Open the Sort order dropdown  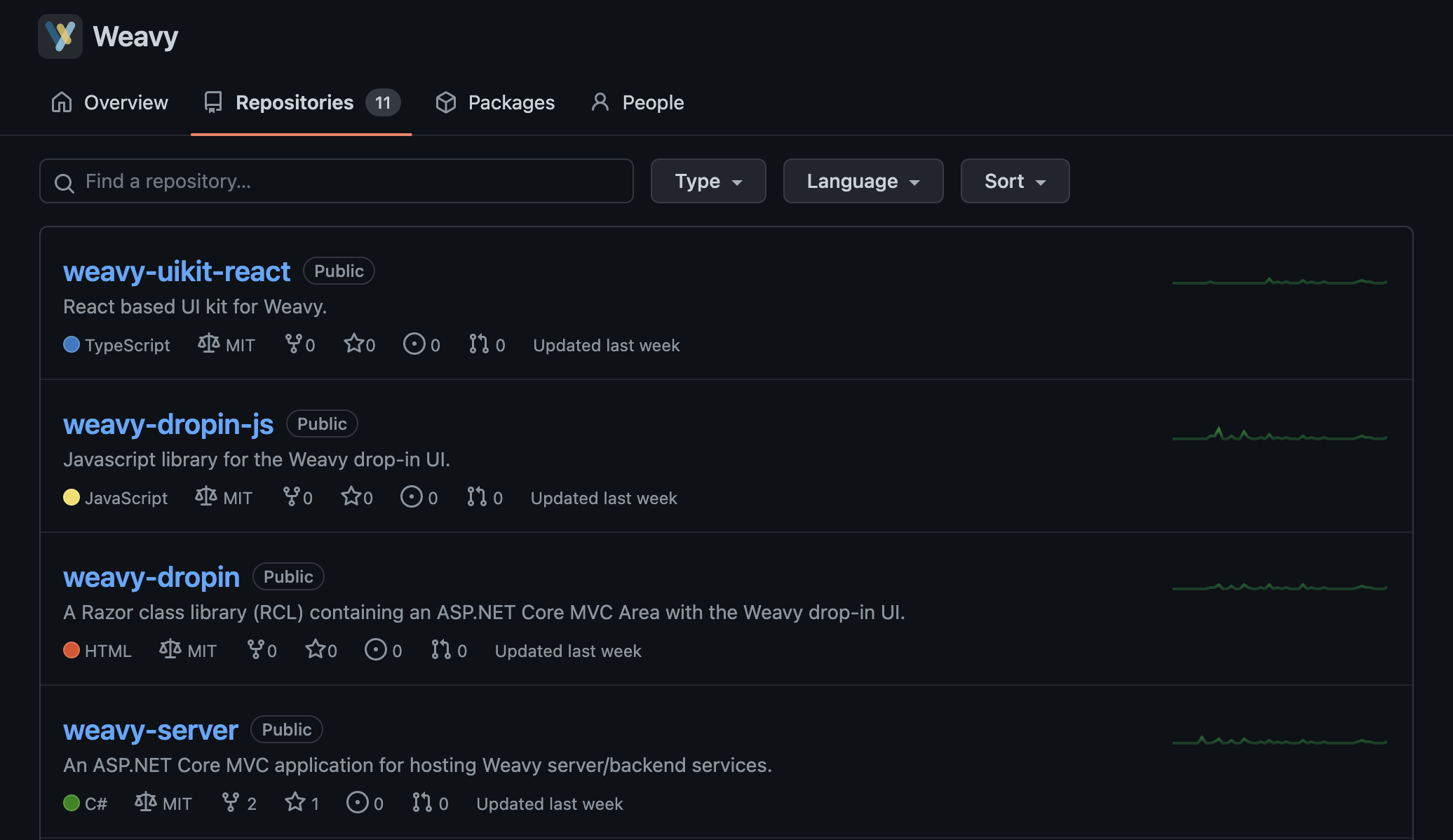pos(1015,181)
